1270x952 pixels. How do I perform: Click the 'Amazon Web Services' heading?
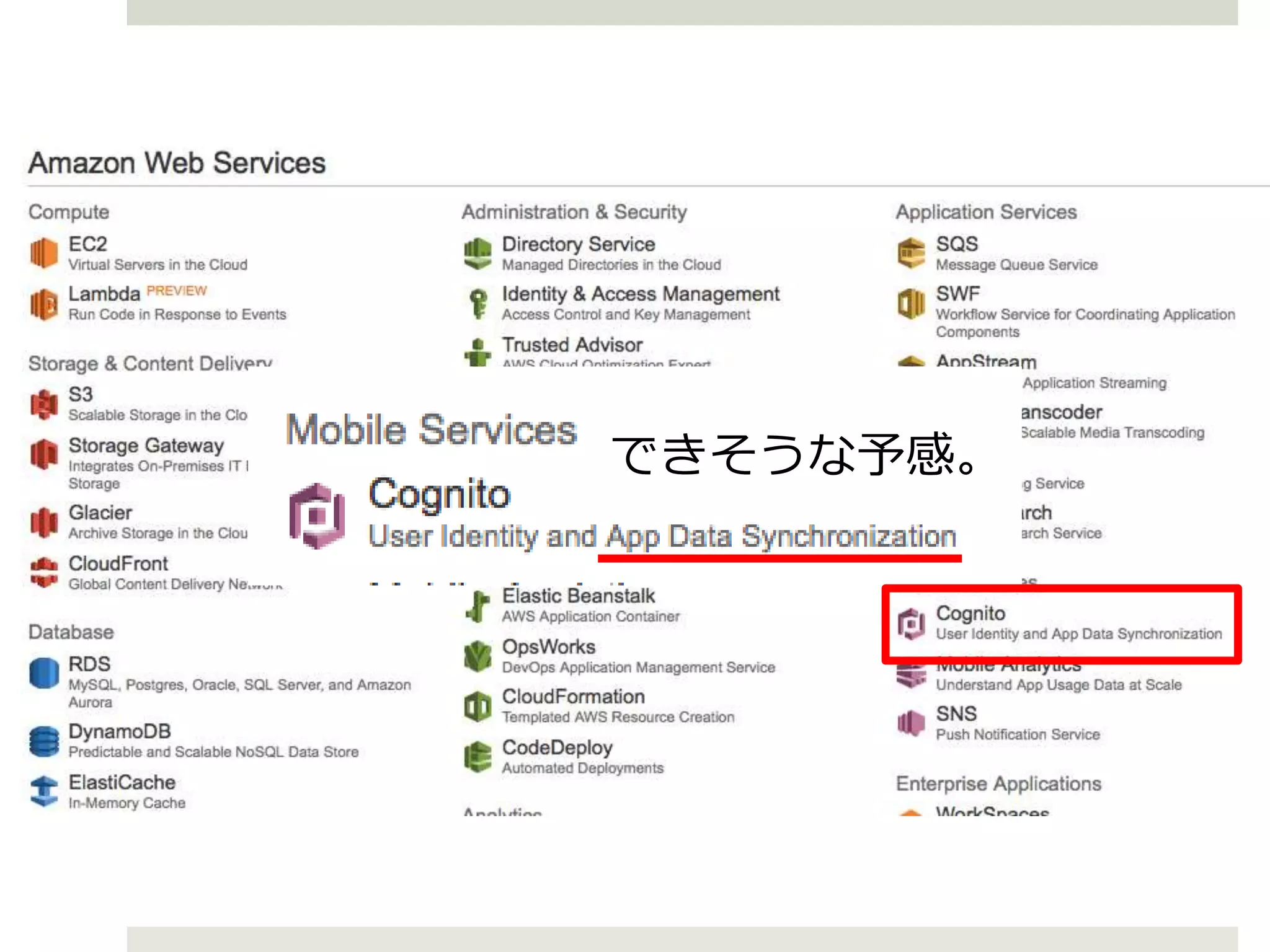point(177,163)
